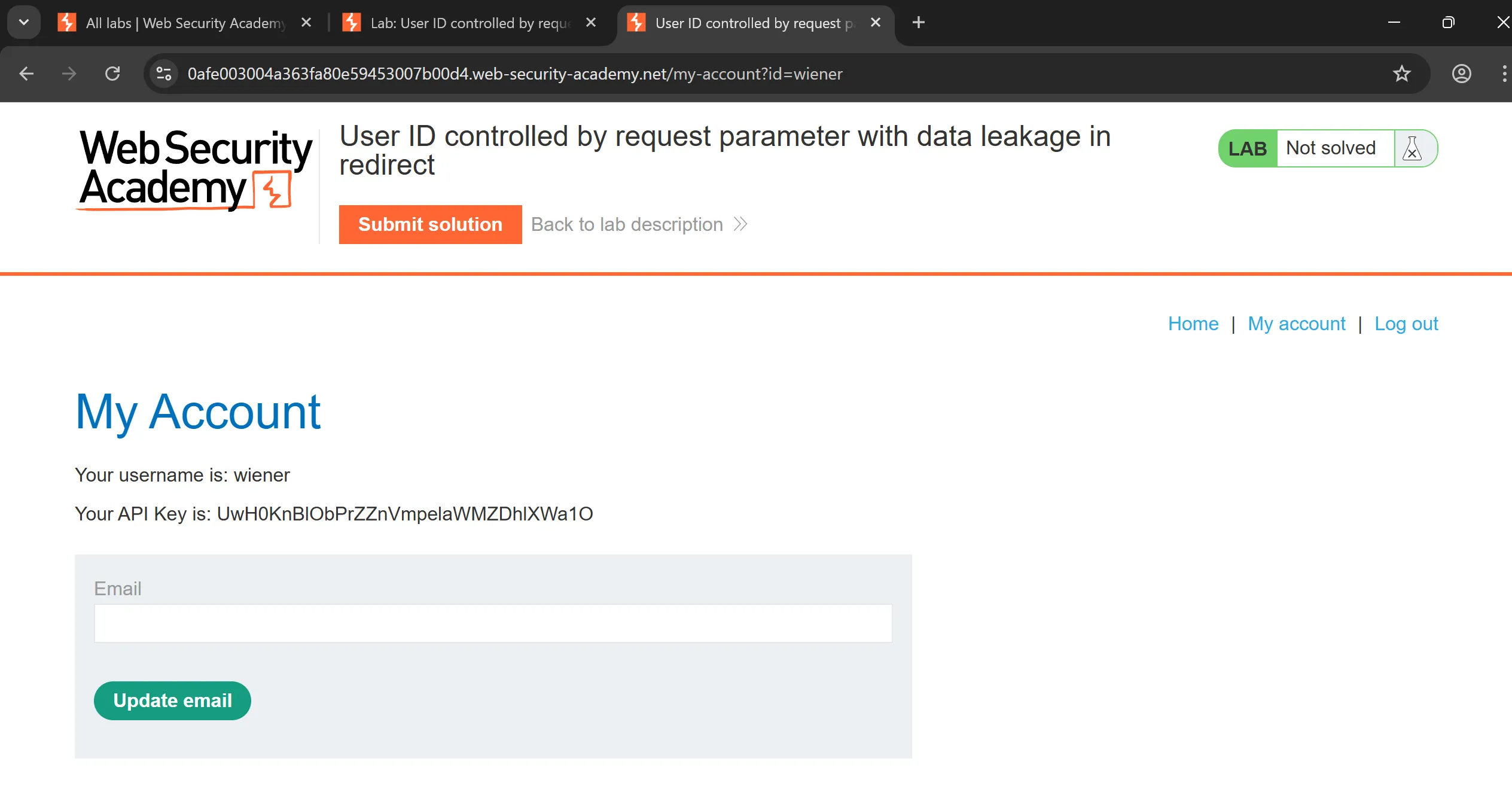Switch to the All labs tab
The width and height of the screenshot is (1512, 801).
coord(179,23)
